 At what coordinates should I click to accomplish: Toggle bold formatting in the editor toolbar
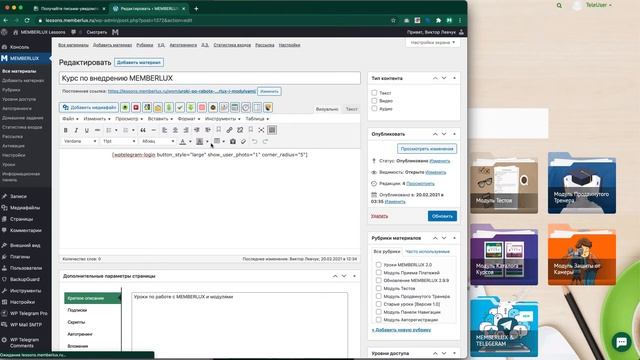[65, 130]
